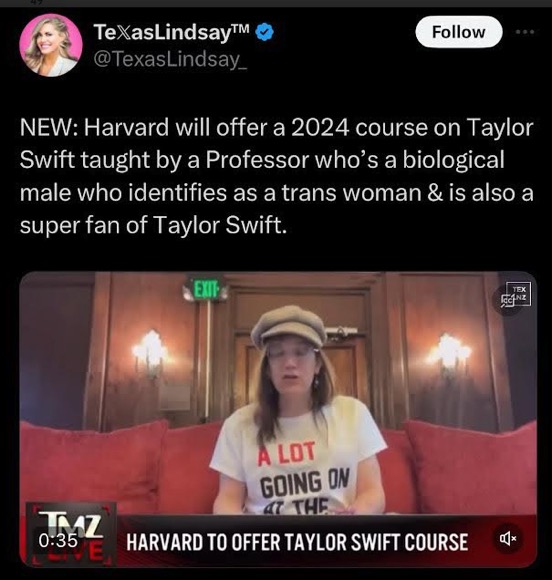Open the @TexasLindsay_ handle link

(170, 59)
